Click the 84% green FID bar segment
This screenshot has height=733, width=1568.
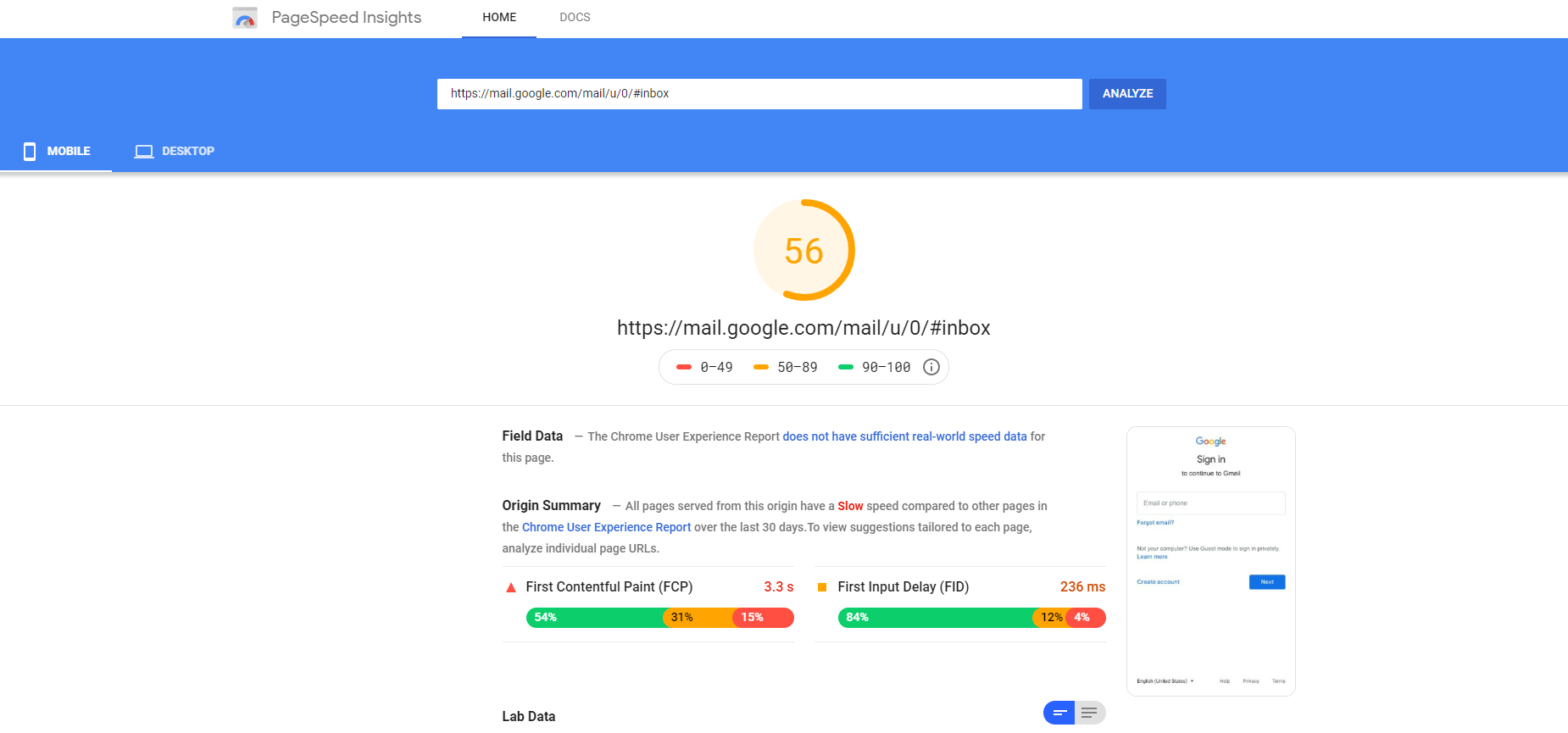tap(936, 618)
